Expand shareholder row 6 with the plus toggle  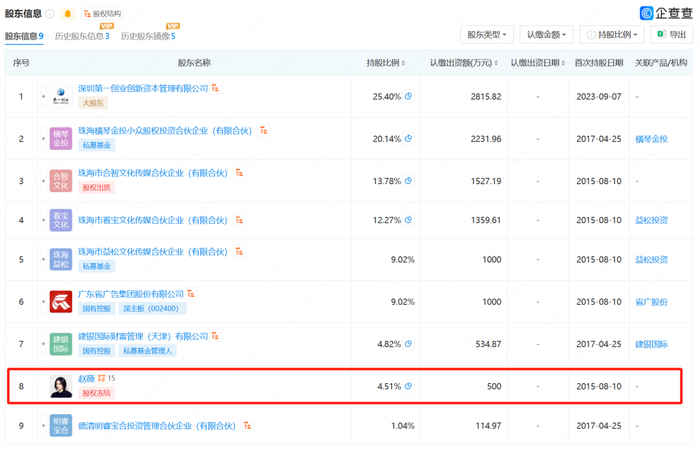click(43, 301)
